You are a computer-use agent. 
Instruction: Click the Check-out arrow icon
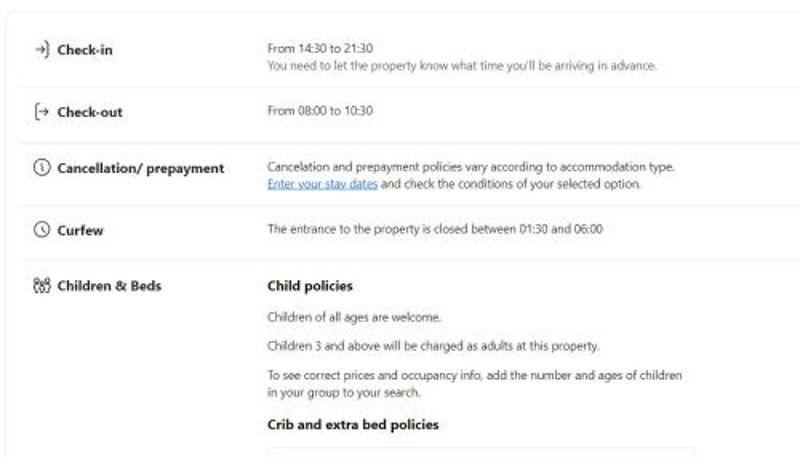click(x=41, y=112)
